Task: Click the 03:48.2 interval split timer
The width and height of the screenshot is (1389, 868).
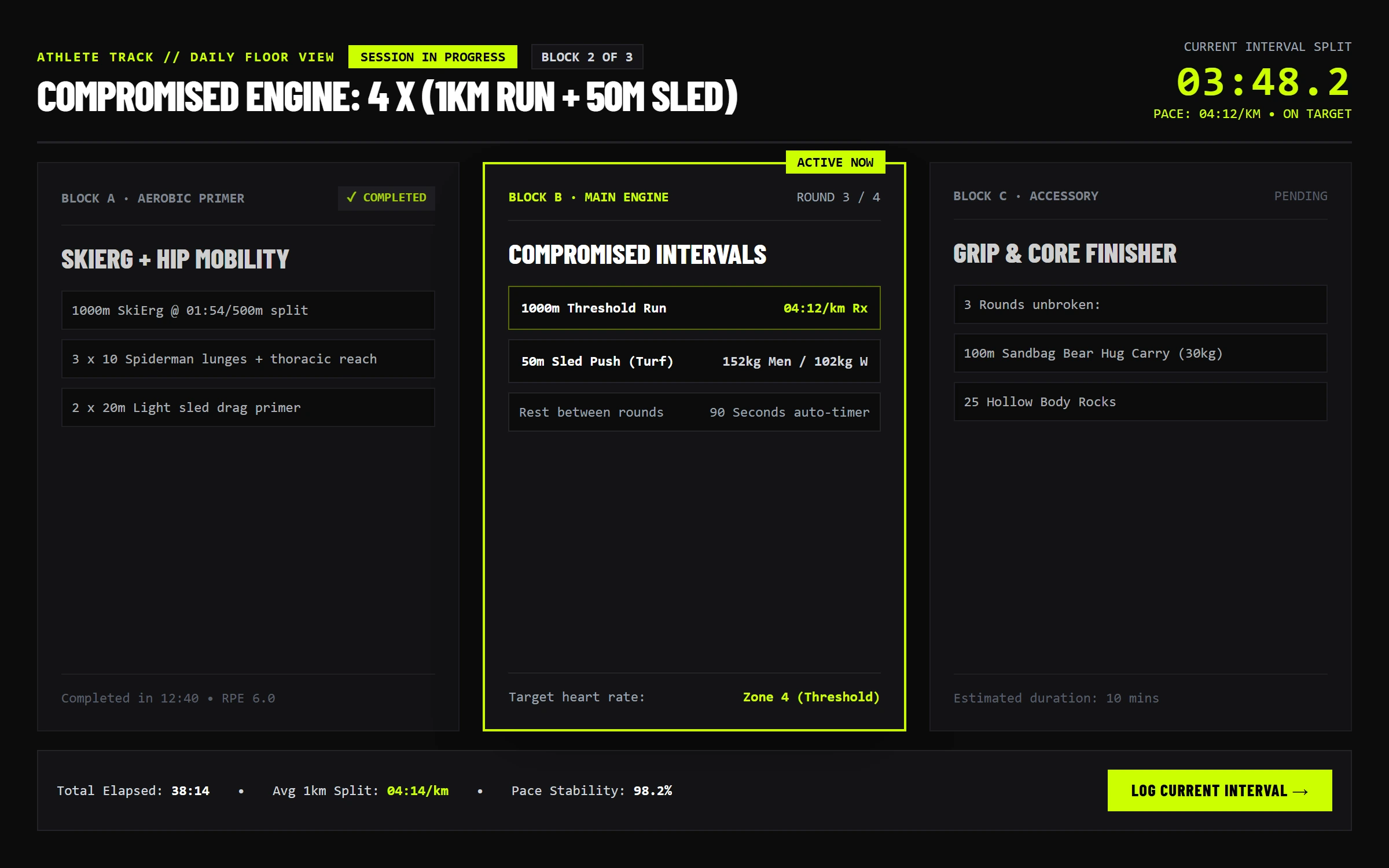Action: pyautogui.click(x=1263, y=82)
